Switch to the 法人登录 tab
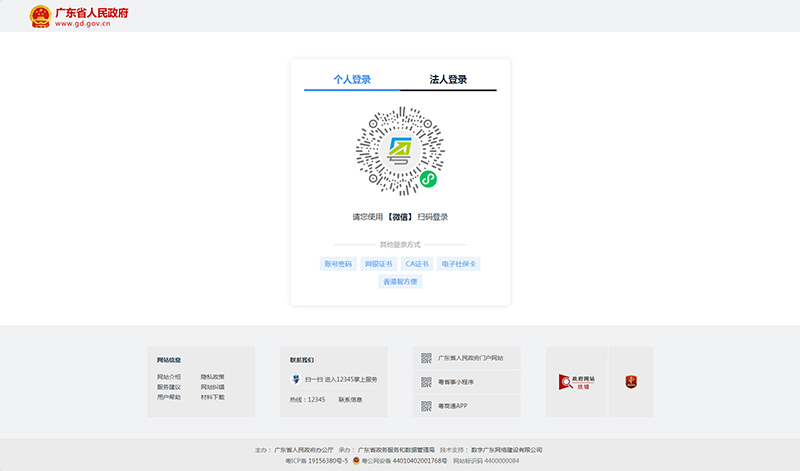 (448, 80)
